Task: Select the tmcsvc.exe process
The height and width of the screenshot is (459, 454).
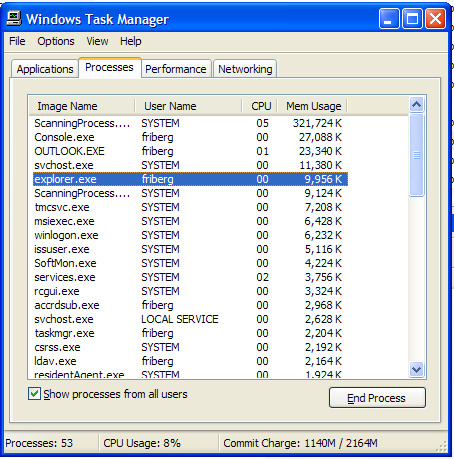Action: tap(190, 207)
